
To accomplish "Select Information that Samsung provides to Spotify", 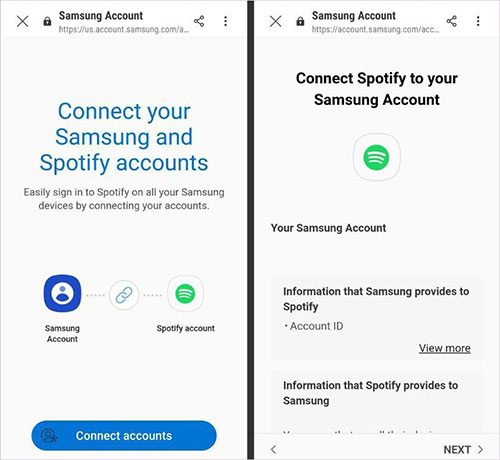I will [x=376, y=299].
